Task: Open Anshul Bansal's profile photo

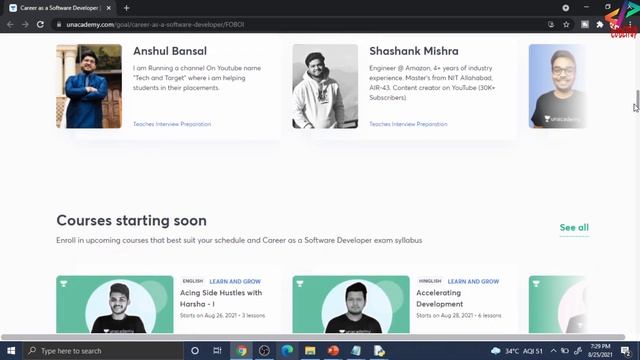Action: [x=89, y=86]
